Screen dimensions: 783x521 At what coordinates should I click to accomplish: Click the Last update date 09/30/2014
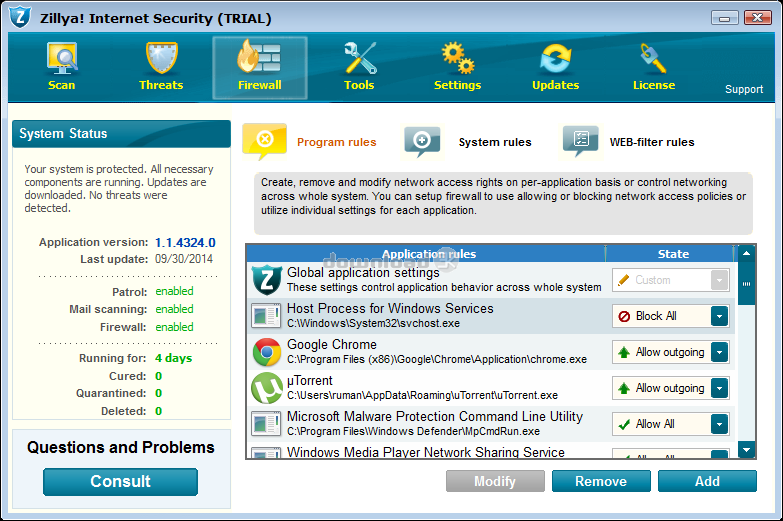coord(184,259)
